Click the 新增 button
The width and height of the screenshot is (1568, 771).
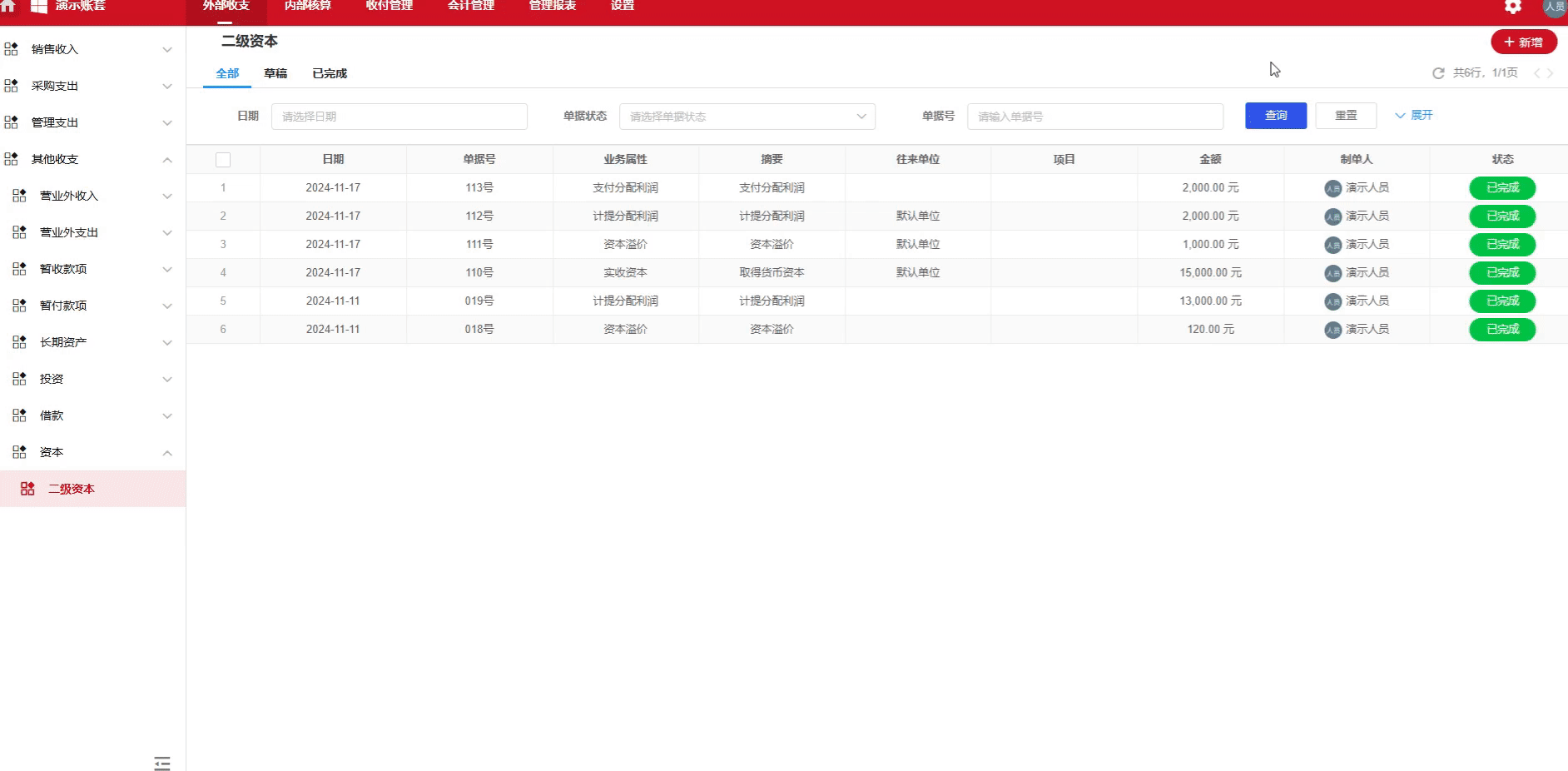click(x=1523, y=42)
